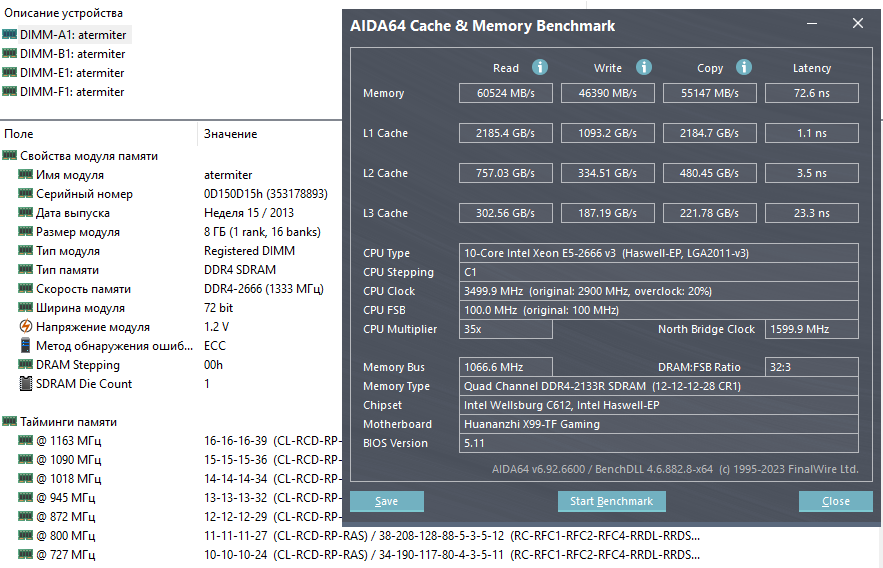This screenshot has width=883, height=568.
Task: Click the icon beside Тип памяти
Action: 25,270
